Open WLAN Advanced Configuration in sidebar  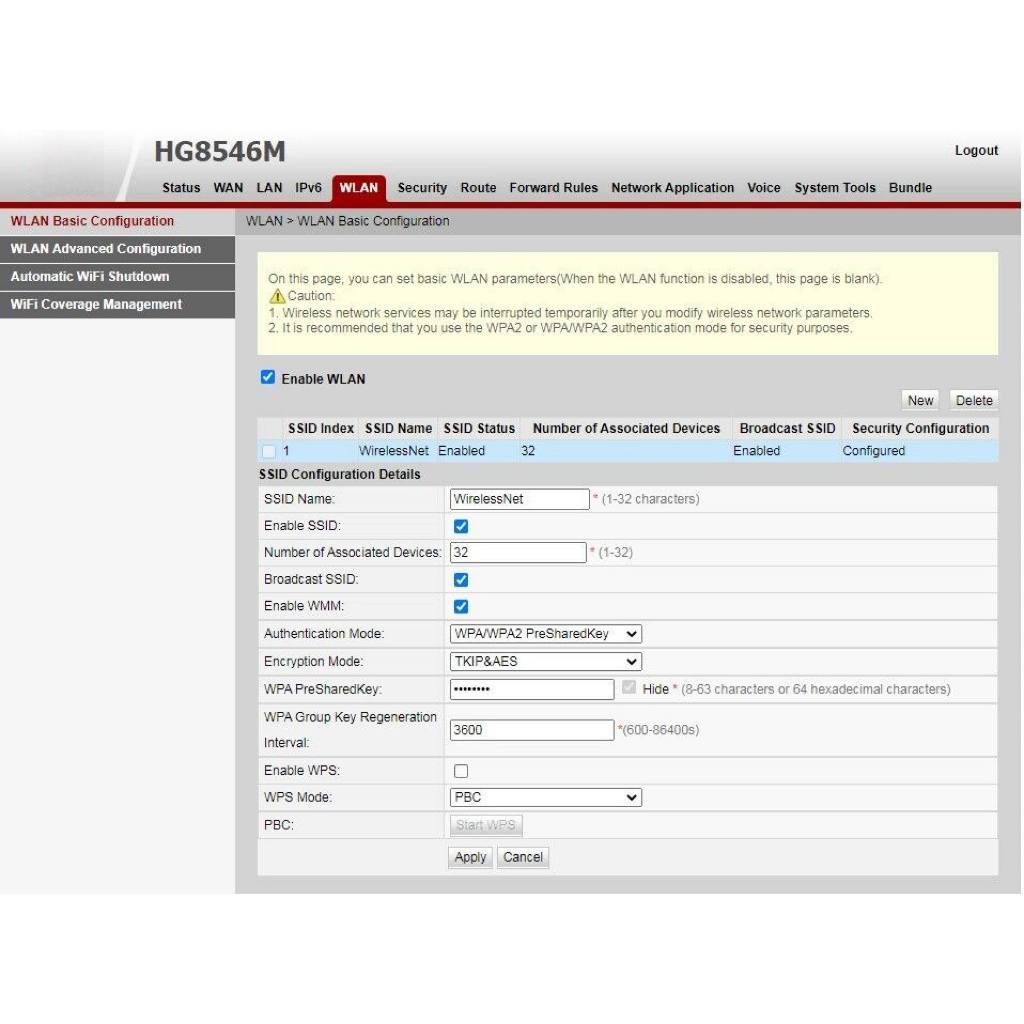tap(106, 249)
